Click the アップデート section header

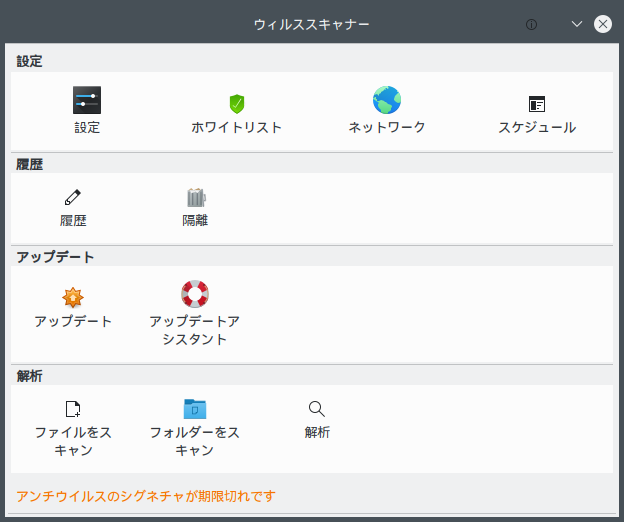(55, 257)
